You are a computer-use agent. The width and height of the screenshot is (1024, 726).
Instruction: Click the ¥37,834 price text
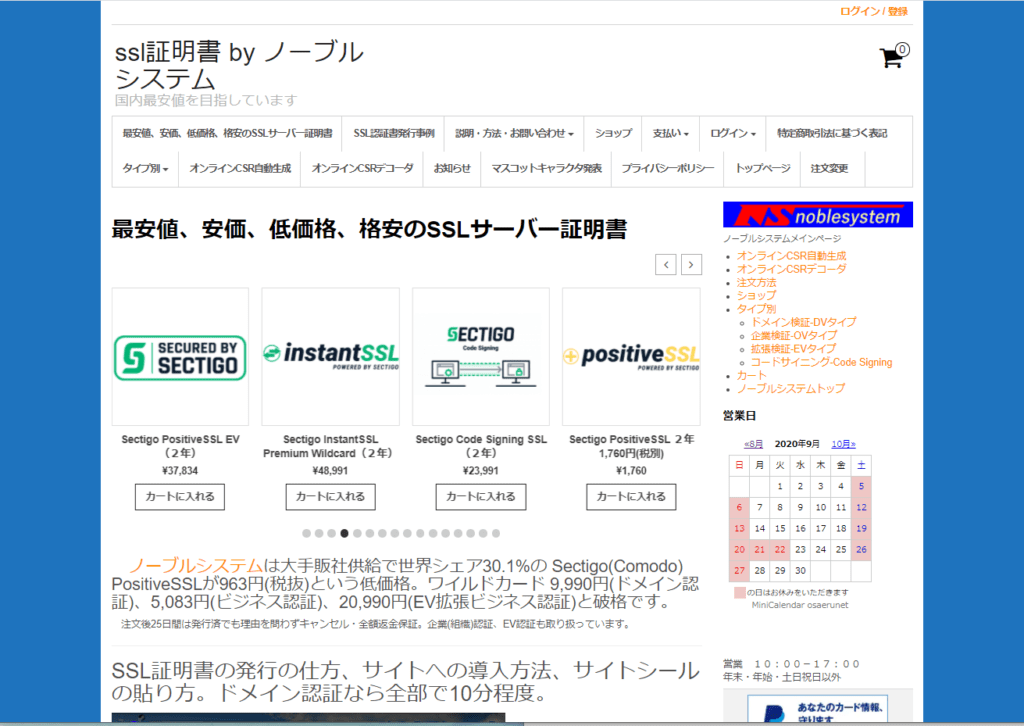(180, 471)
